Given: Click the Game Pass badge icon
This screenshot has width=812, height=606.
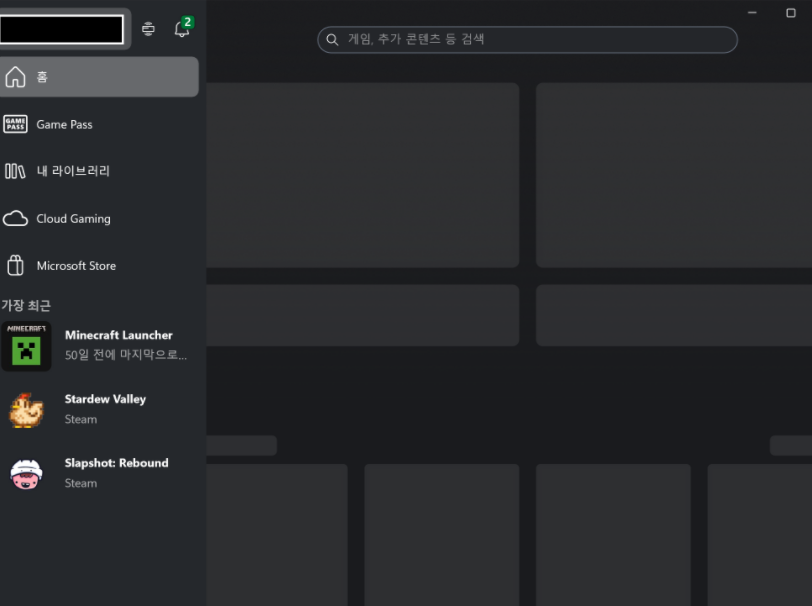Looking at the screenshot, I should [x=16, y=124].
